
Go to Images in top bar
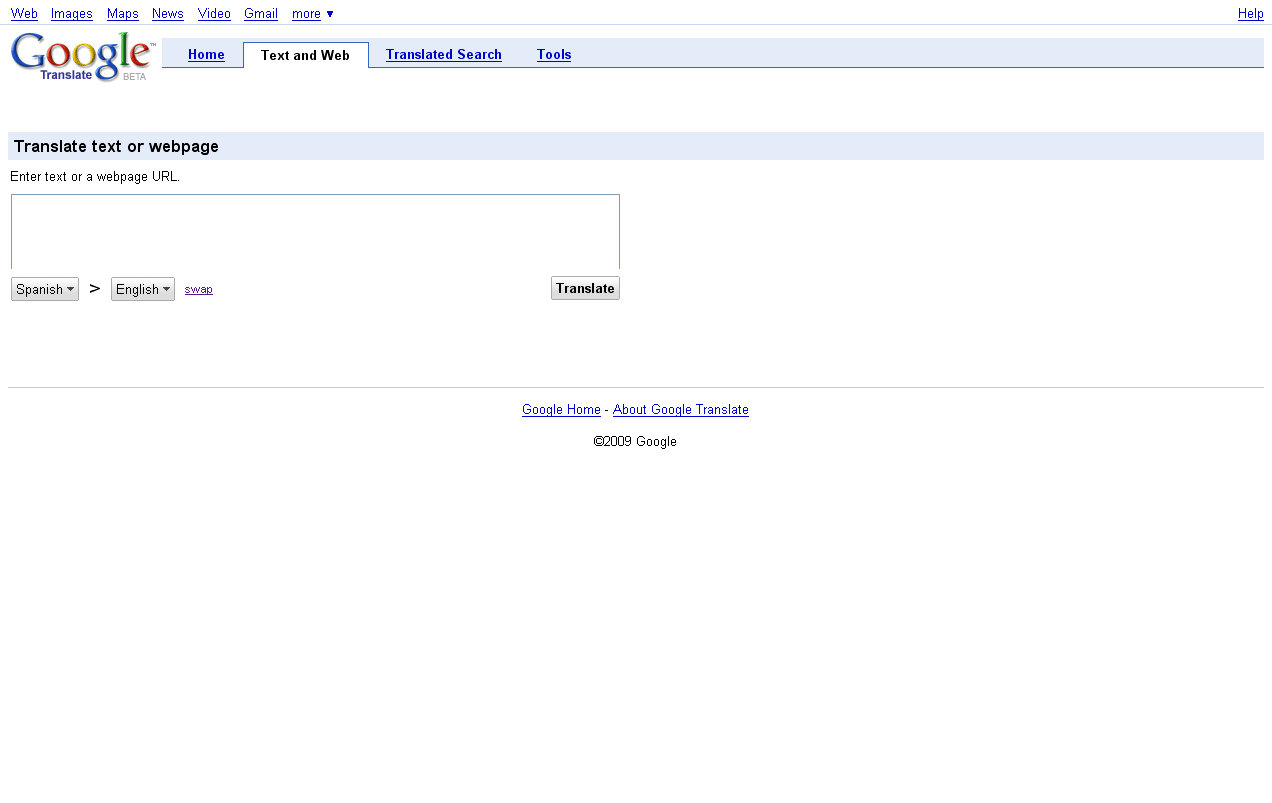(x=72, y=14)
